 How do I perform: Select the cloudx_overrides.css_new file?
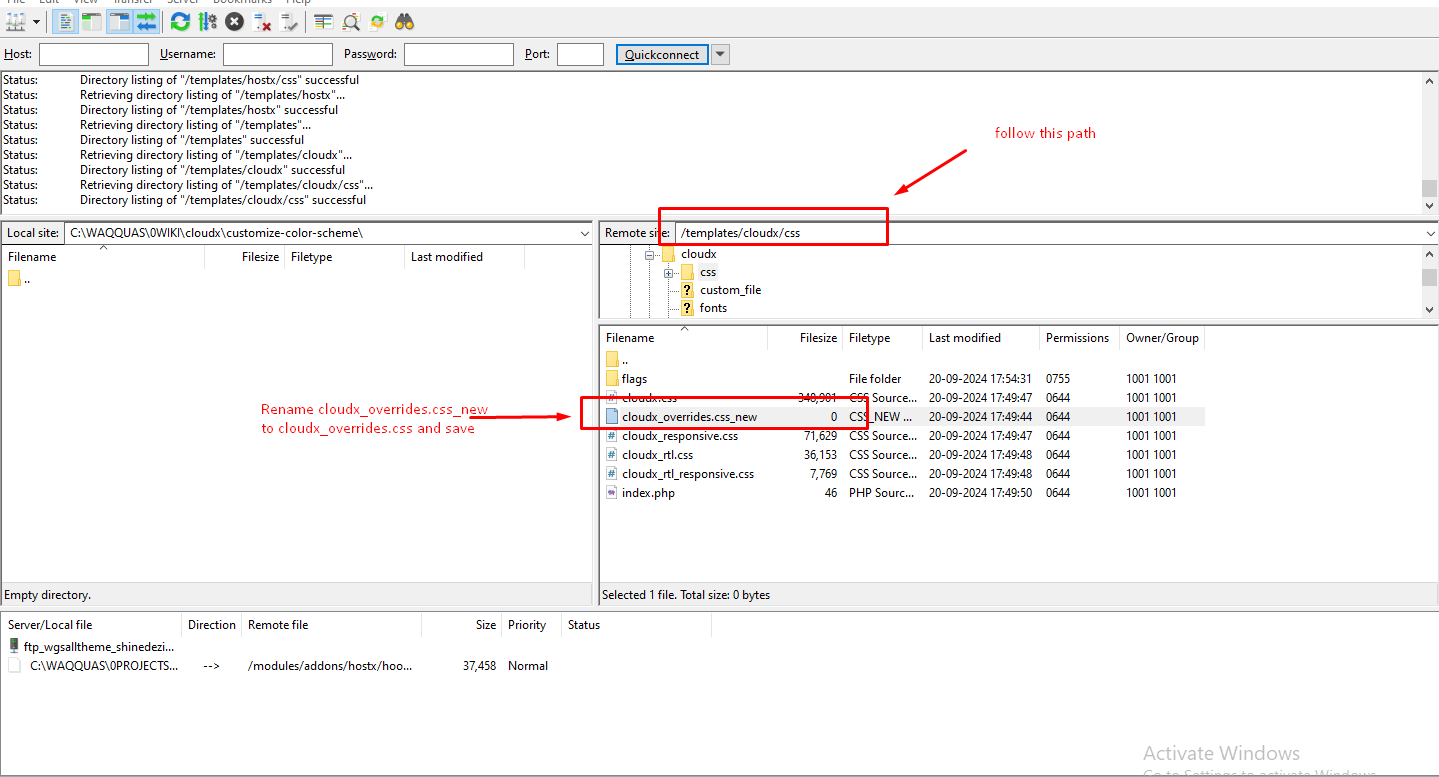click(x=689, y=417)
